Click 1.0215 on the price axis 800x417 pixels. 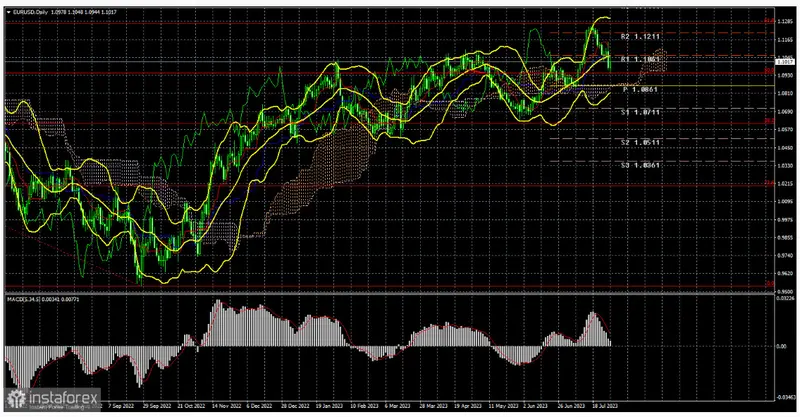tap(783, 183)
